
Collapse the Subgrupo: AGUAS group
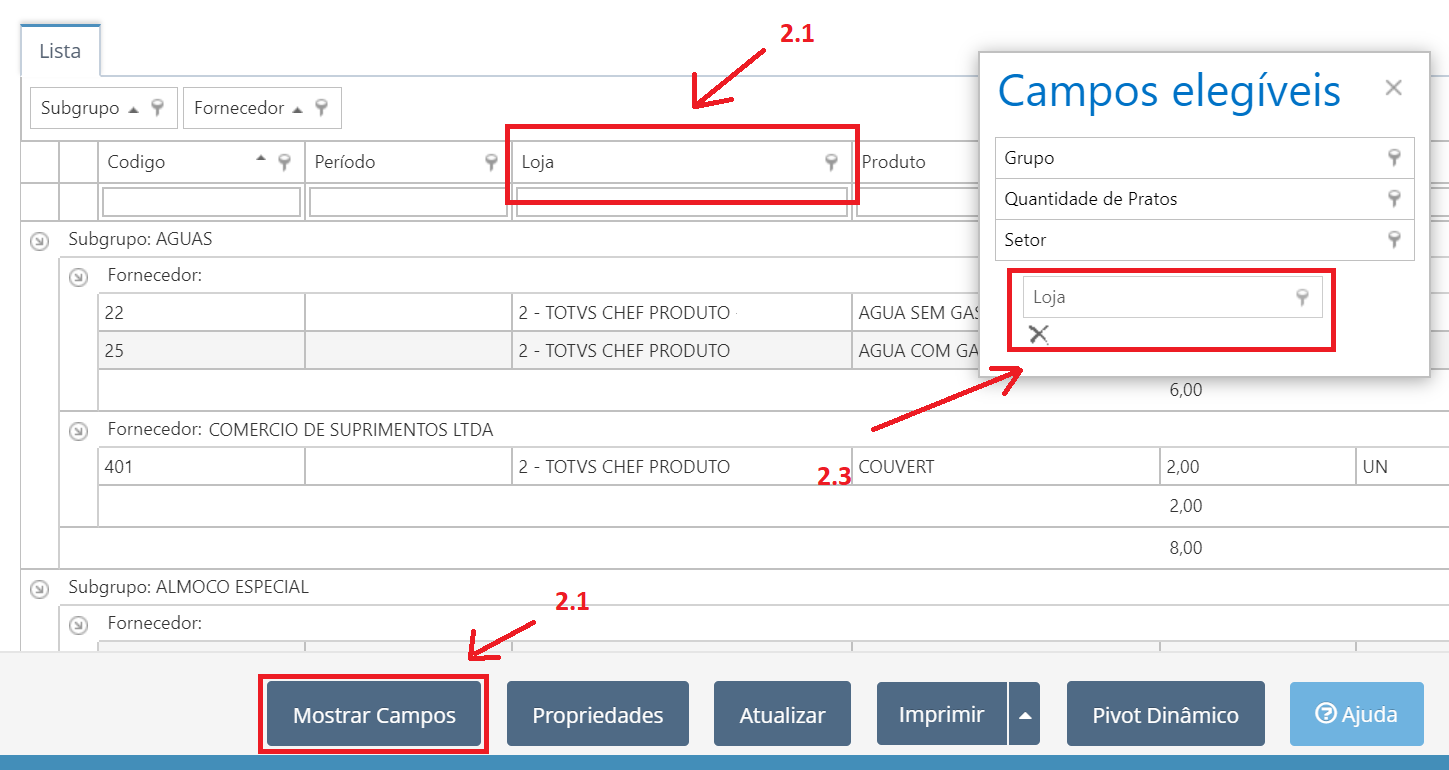[40, 241]
